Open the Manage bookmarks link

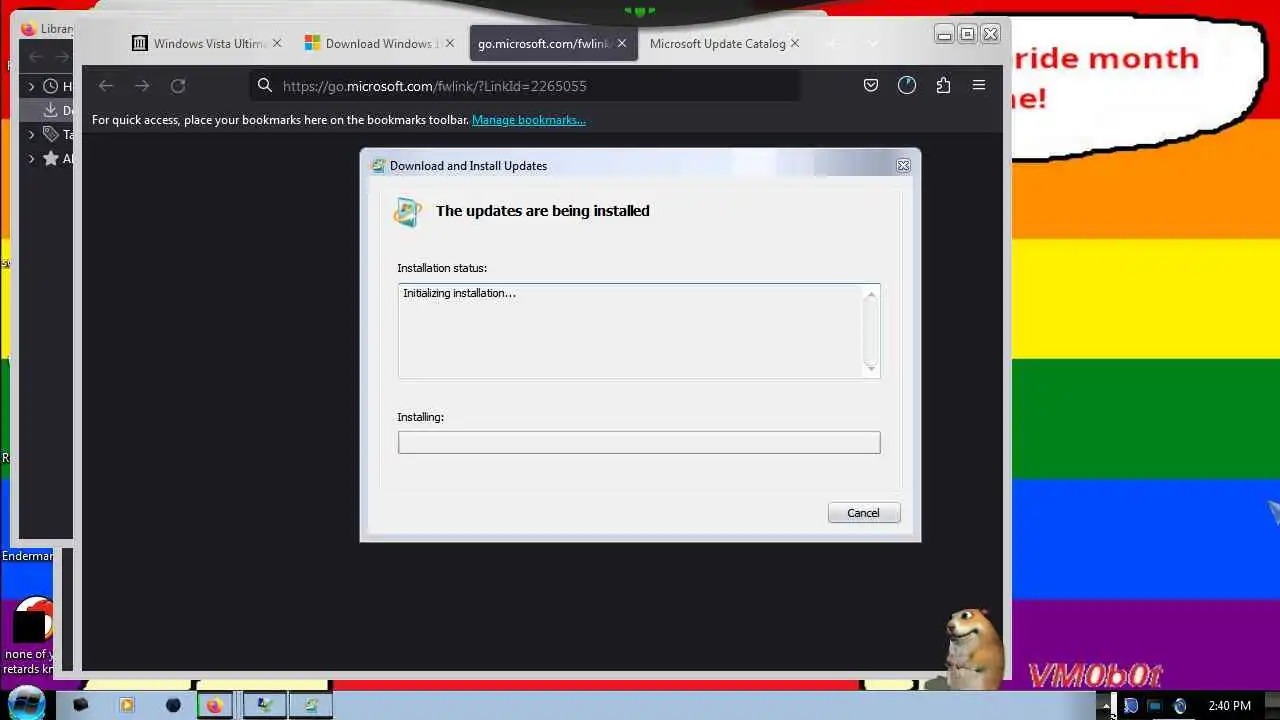529,120
